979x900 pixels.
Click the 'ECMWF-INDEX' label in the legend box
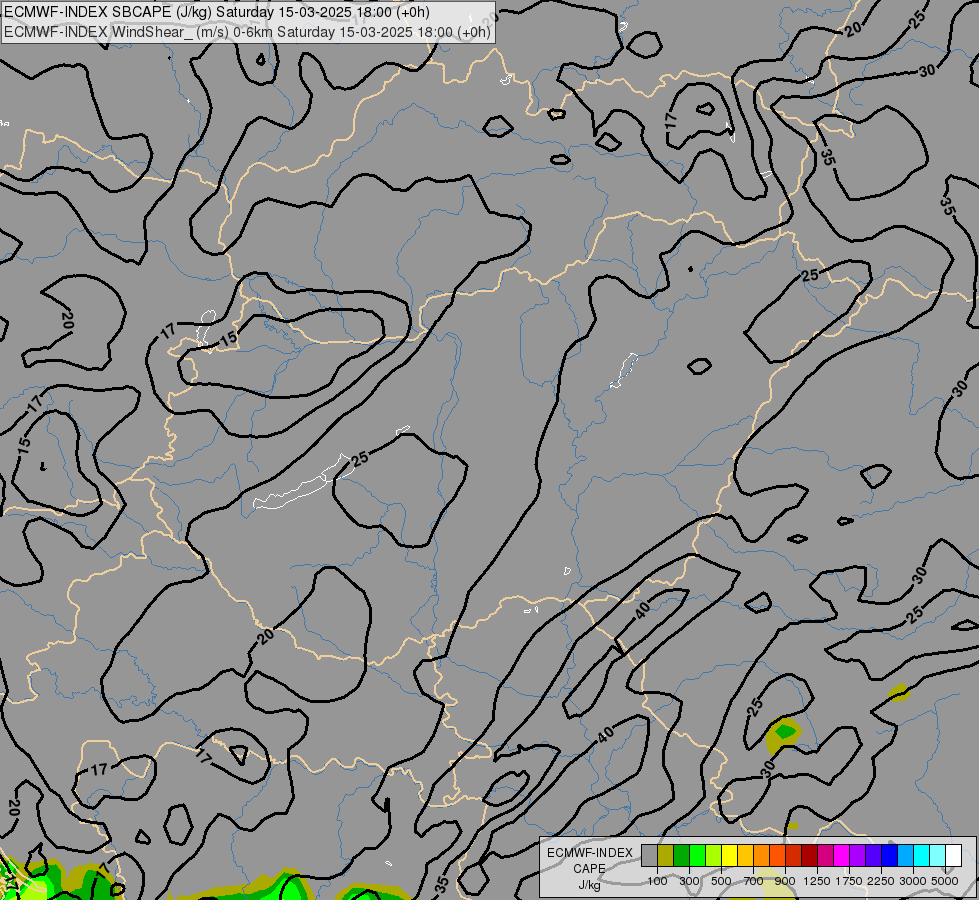589,853
